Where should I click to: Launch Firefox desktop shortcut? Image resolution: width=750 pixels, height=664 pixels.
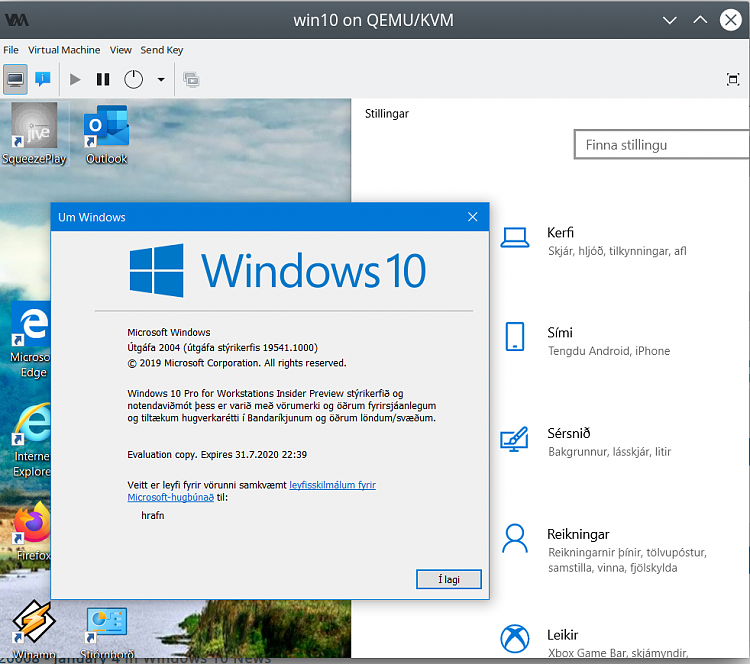(33, 532)
